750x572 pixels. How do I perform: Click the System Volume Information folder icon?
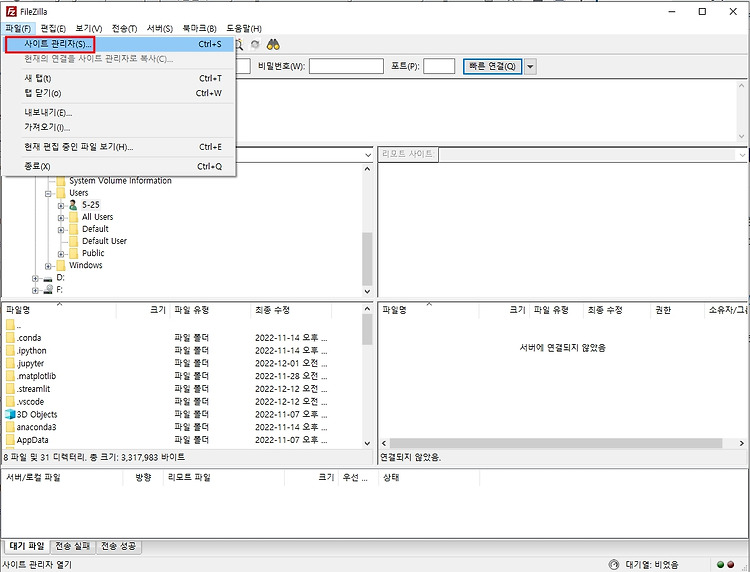(61, 181)
